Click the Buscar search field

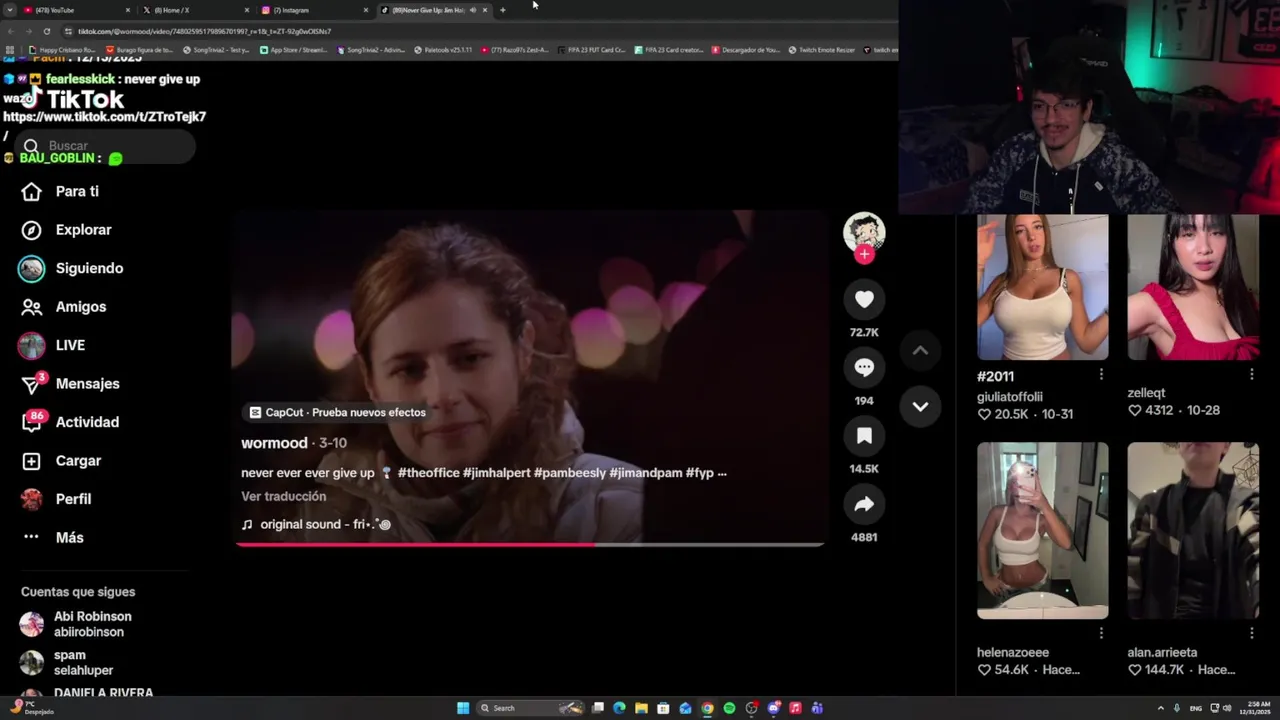(105, 146)
